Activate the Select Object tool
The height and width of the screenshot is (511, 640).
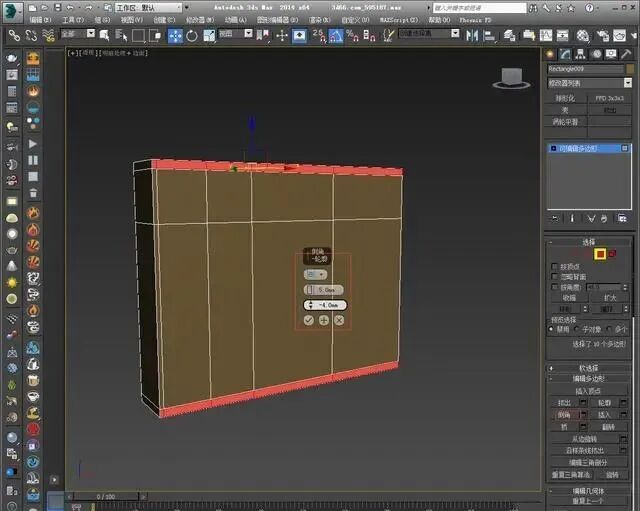click(104, 36)
